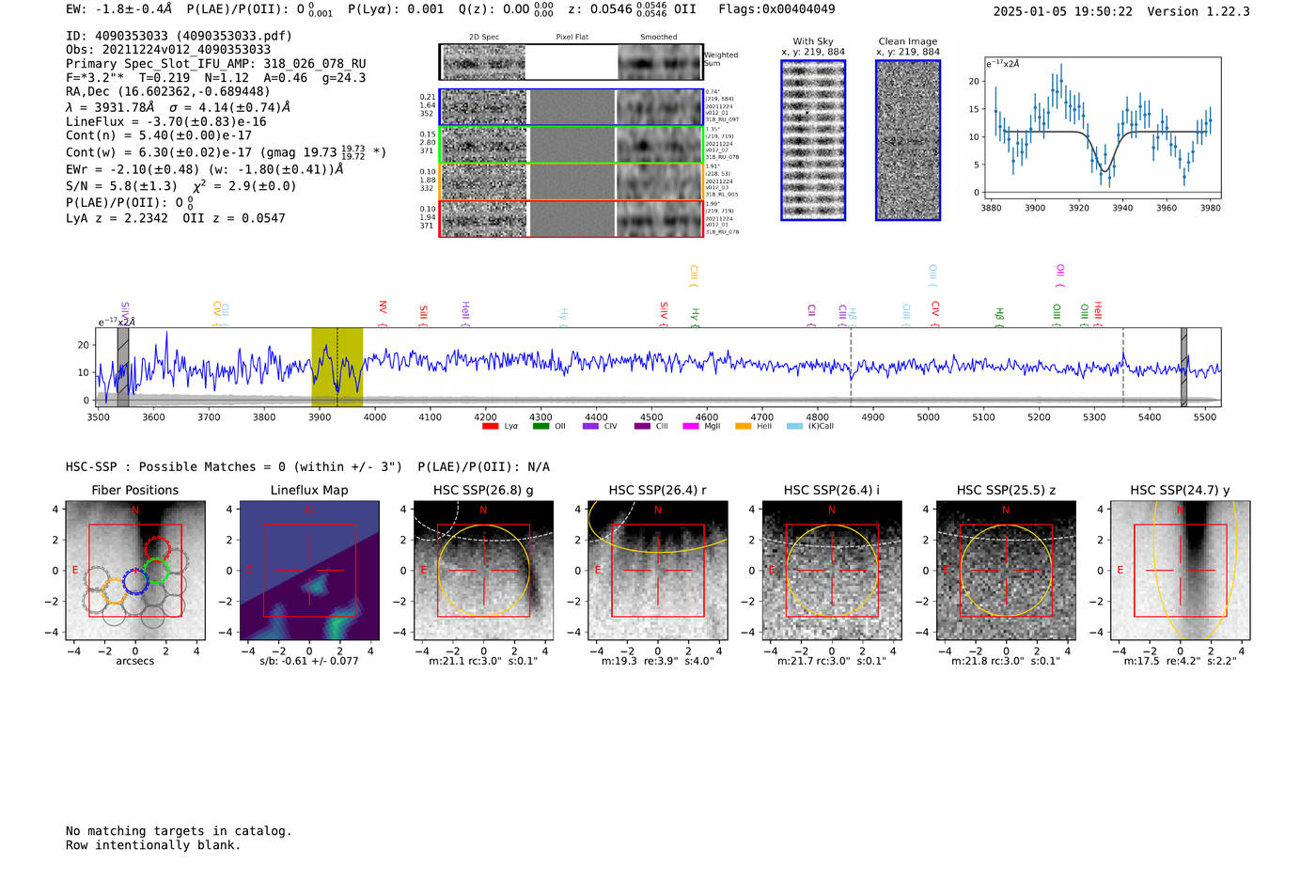The height and width of the screenshot is (896, 1316).
Task: Click the 'Flags:0x00404049' text
Action: pos(776,9)
